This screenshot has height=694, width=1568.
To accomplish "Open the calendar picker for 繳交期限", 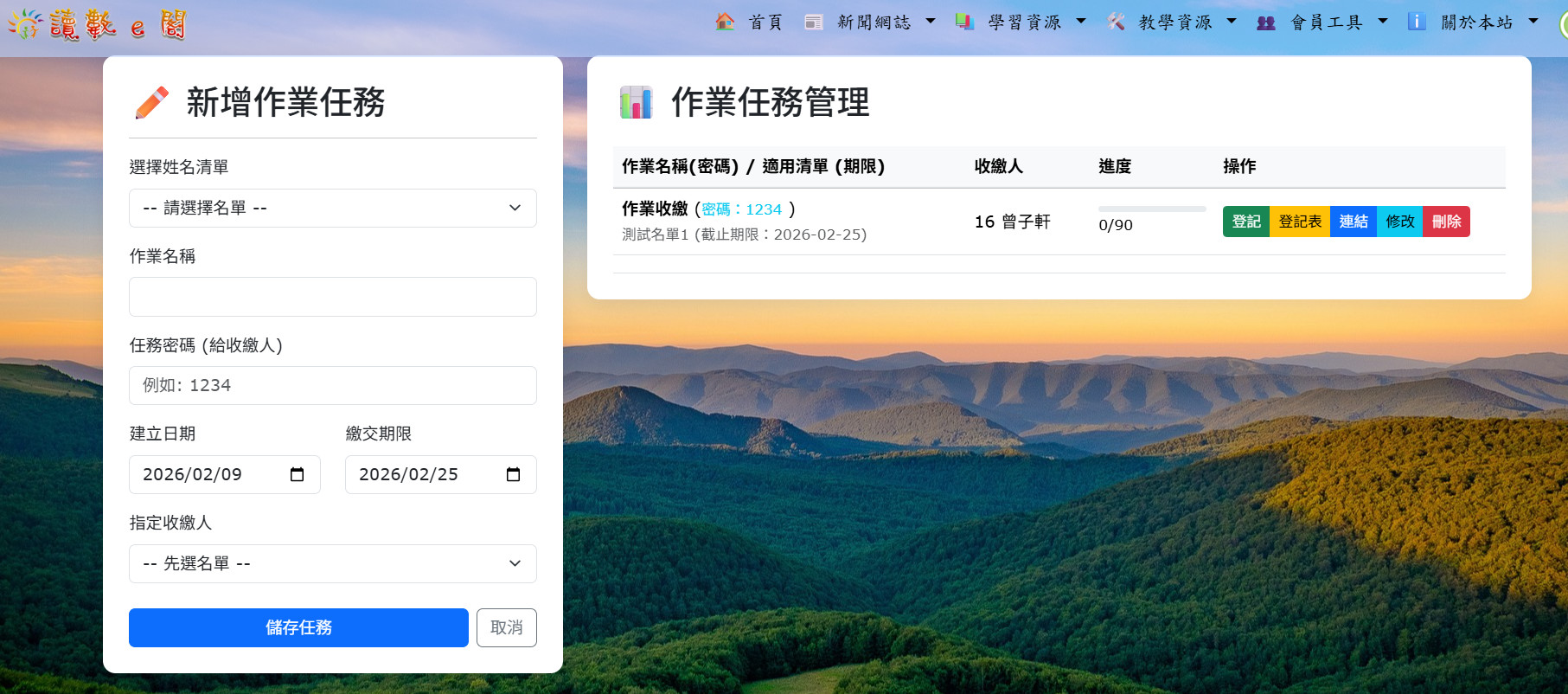I will 513,474.
